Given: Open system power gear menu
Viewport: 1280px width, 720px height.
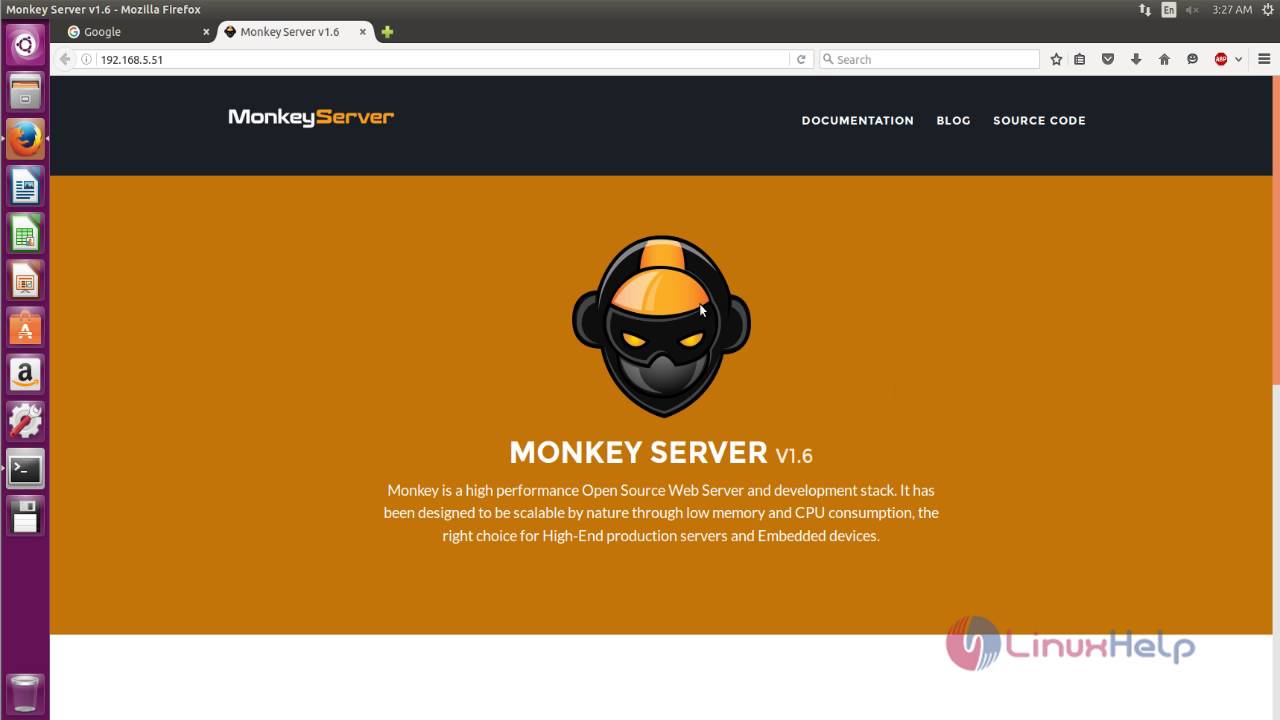Looking at the screenshot, I should (1267, 9).
